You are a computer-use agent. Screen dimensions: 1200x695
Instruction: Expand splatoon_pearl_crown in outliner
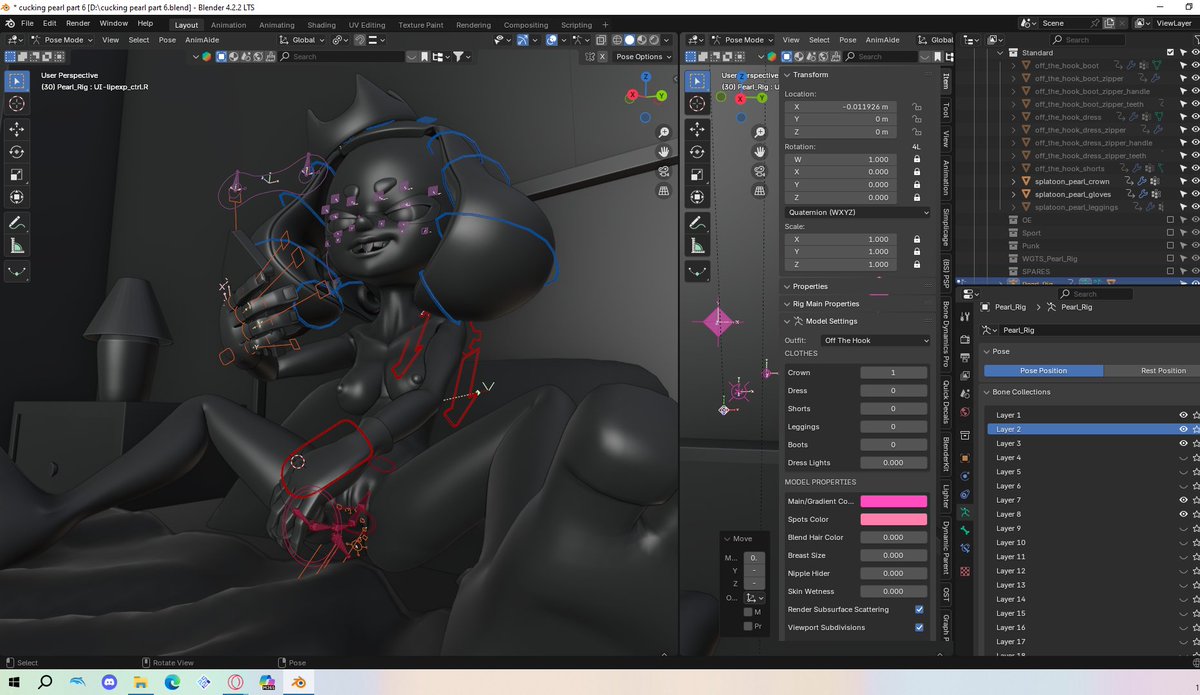[1013, 182]
